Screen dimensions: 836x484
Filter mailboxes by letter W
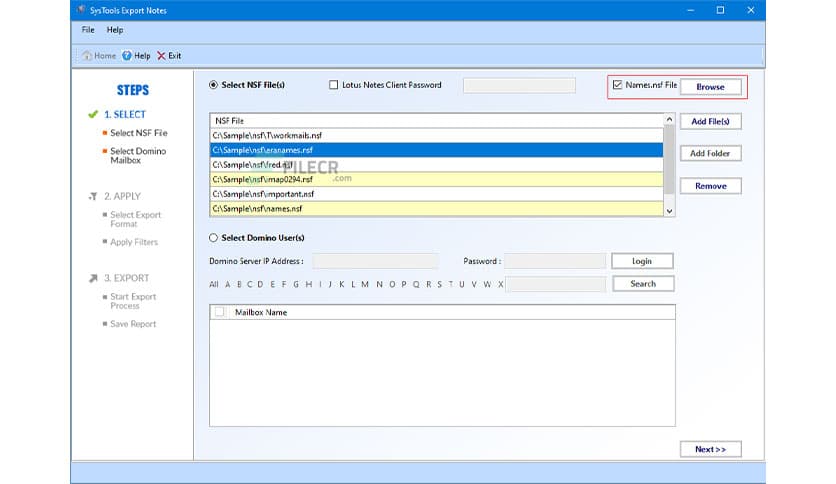(x=487, y=285)
